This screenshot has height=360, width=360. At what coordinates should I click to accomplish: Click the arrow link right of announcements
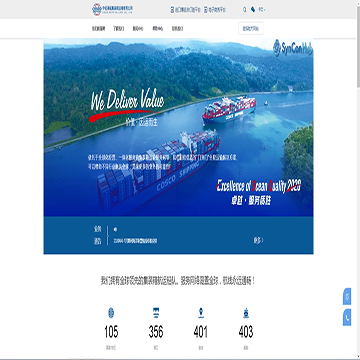(258, 240)
